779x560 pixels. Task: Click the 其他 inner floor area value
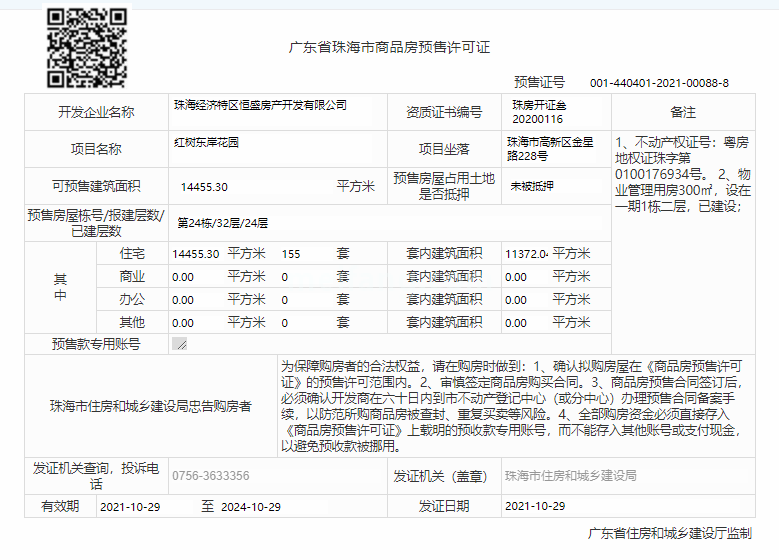516,323
